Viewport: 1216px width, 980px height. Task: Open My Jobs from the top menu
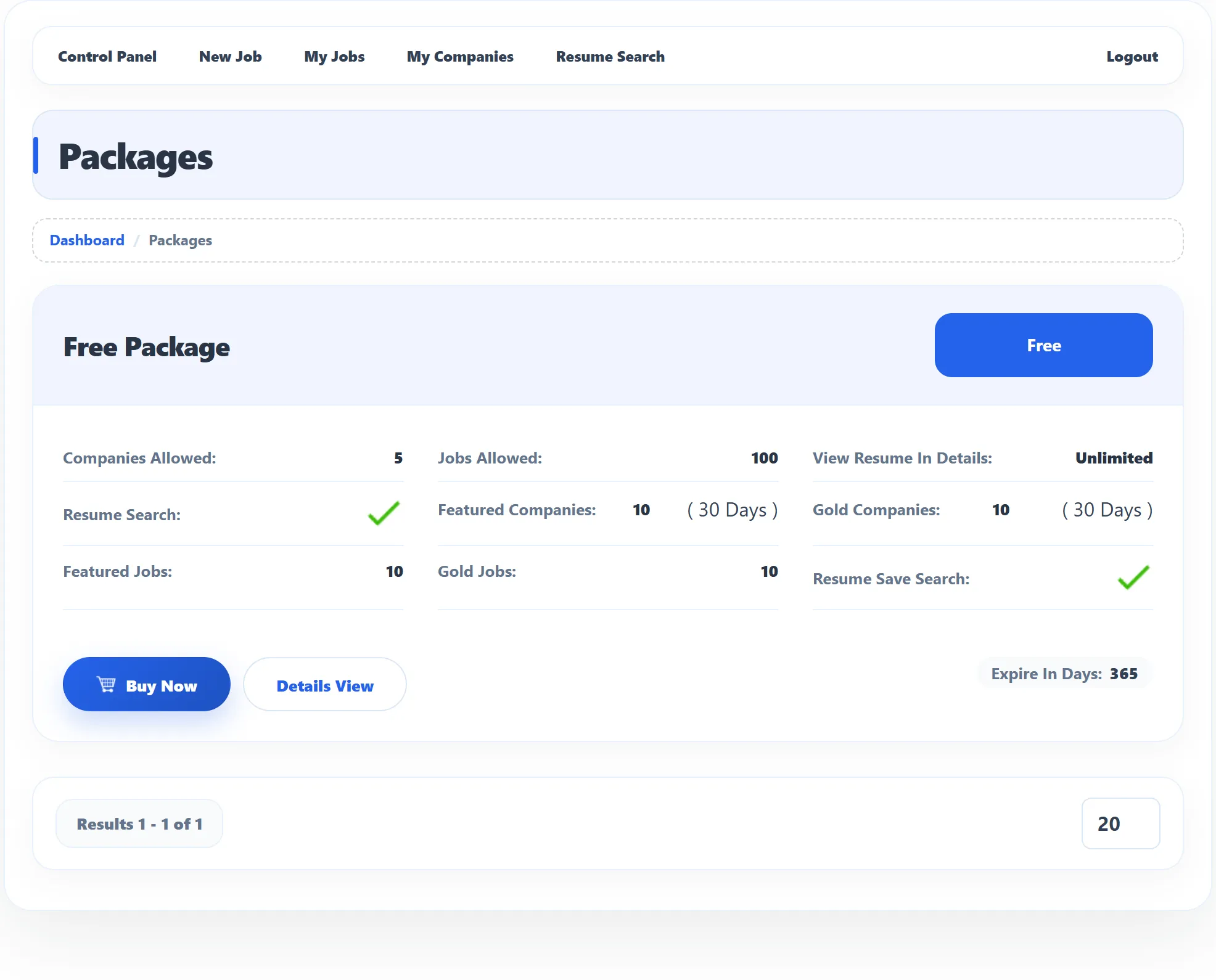point(334,57)
